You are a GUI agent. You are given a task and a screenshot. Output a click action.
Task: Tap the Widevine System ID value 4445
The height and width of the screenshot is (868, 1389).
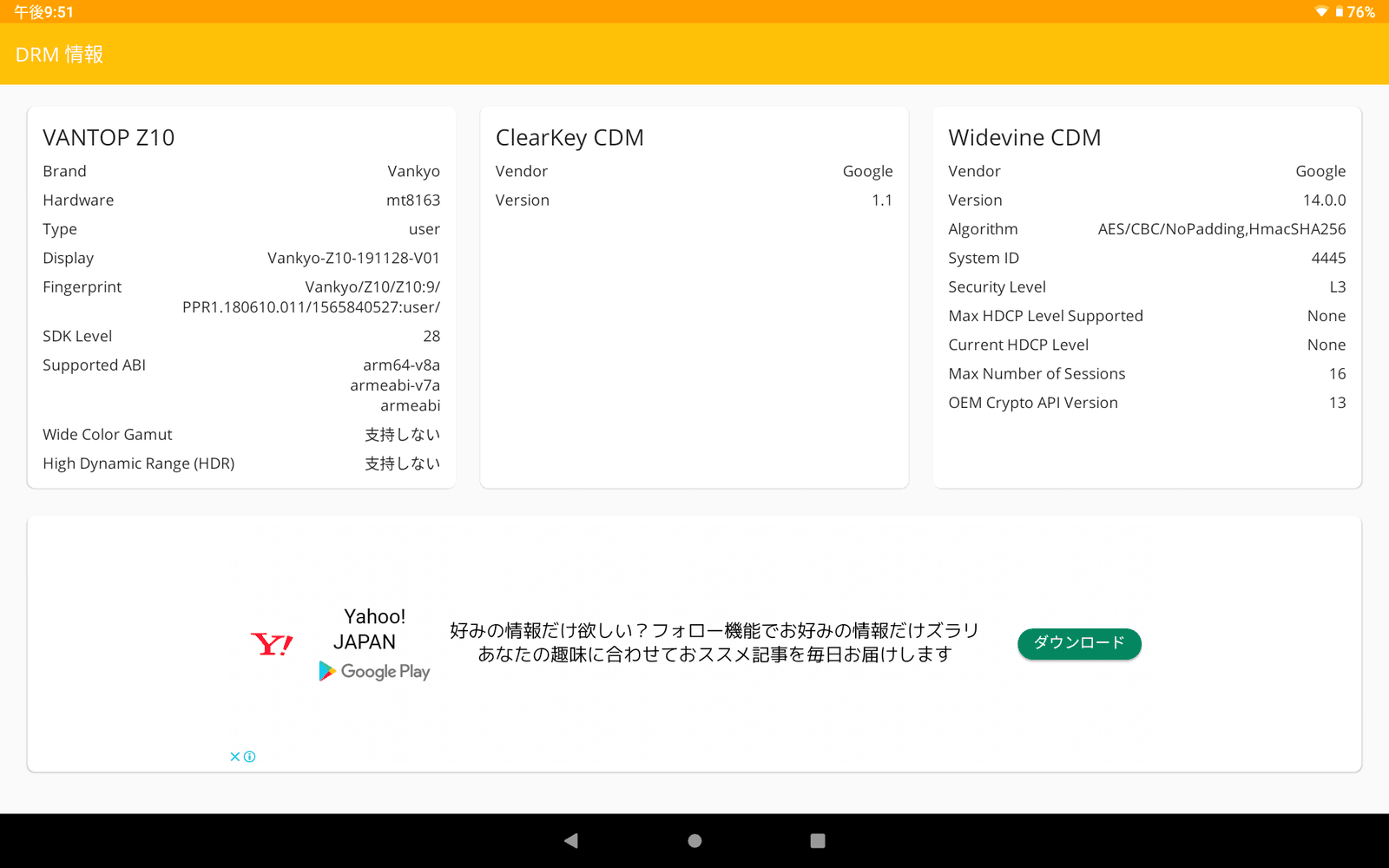(1328, 258)
